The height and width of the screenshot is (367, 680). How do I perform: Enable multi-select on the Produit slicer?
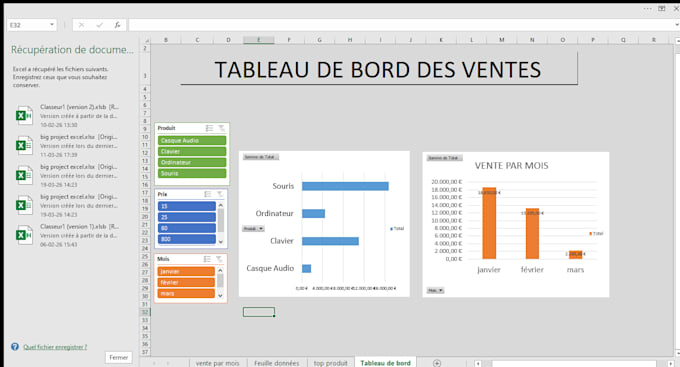209,128
